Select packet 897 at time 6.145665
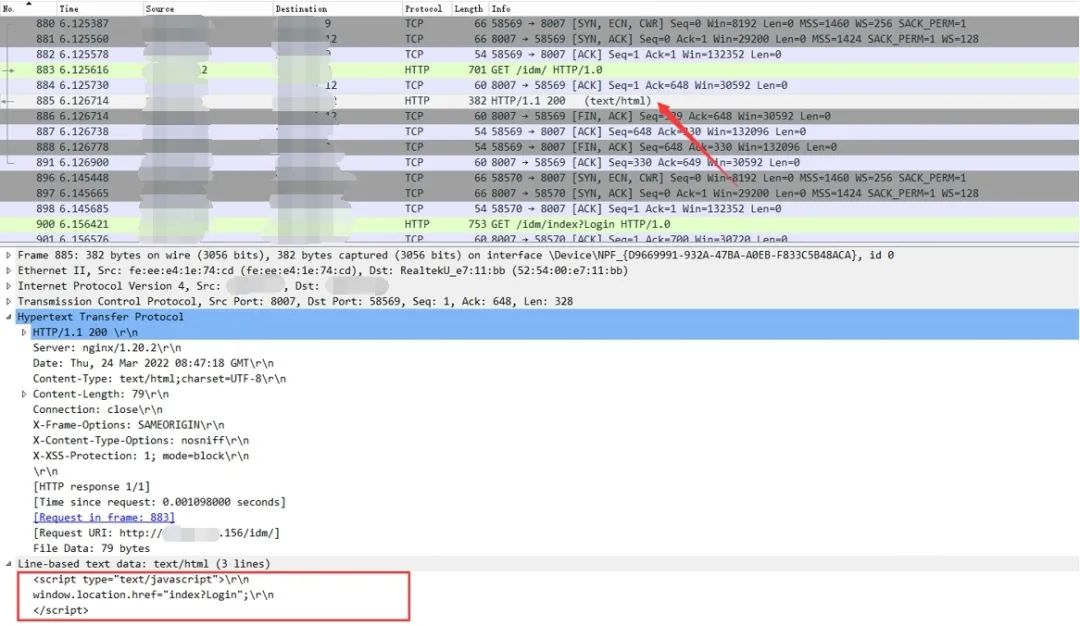Image resolution: width=1080 pixels, height=626 pixels. (540, 193)
